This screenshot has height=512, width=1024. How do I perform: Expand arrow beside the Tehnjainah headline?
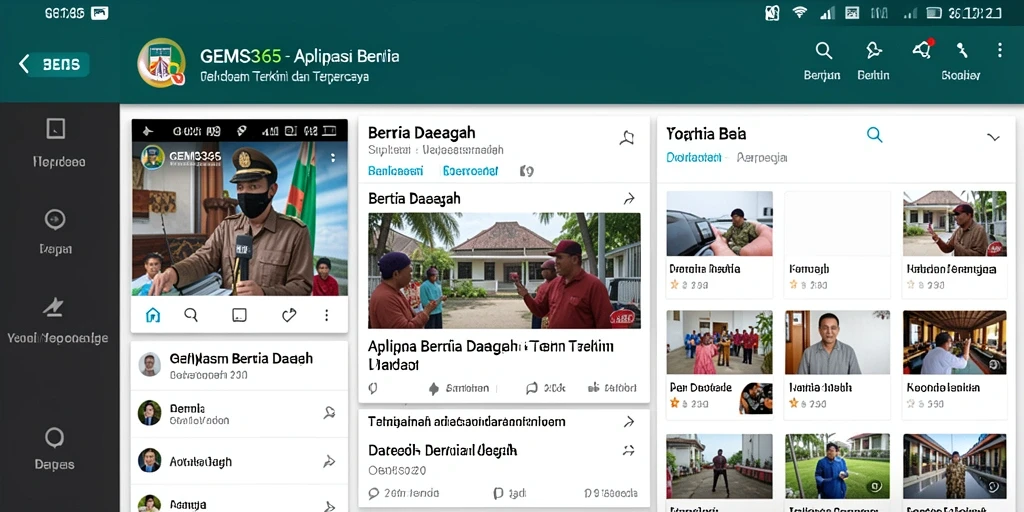point(629,422)
